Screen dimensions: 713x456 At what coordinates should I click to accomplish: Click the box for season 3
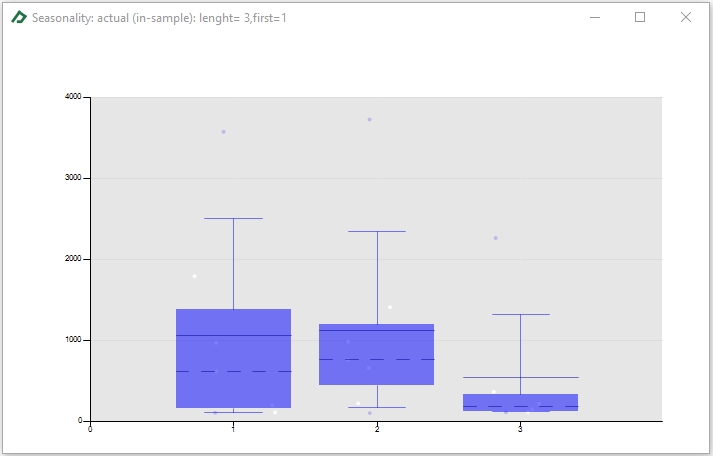pyautogui.click(x=520, y=402)
